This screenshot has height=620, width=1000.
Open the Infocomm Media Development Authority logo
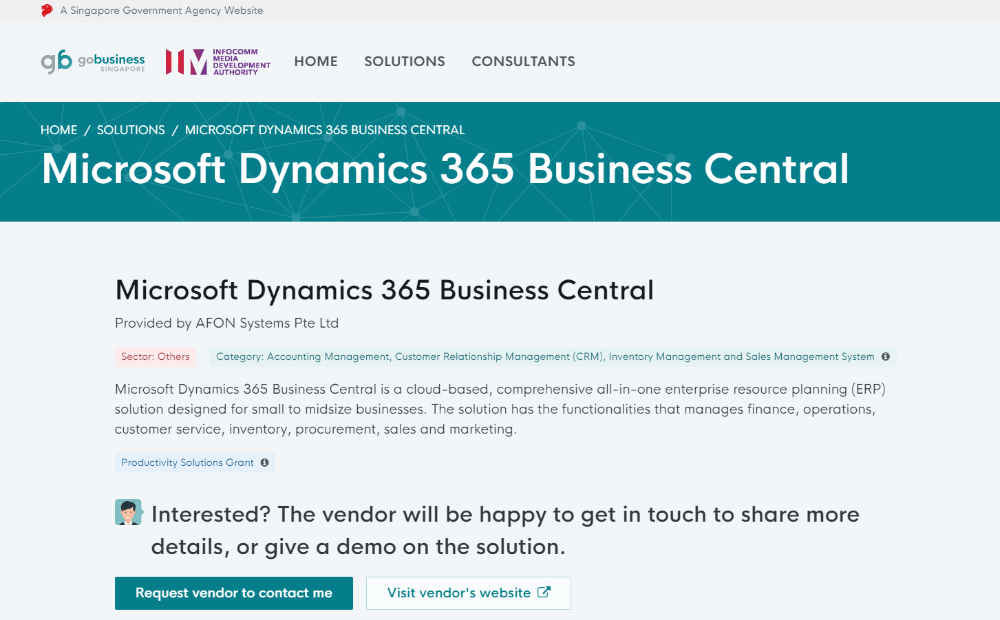218,62
